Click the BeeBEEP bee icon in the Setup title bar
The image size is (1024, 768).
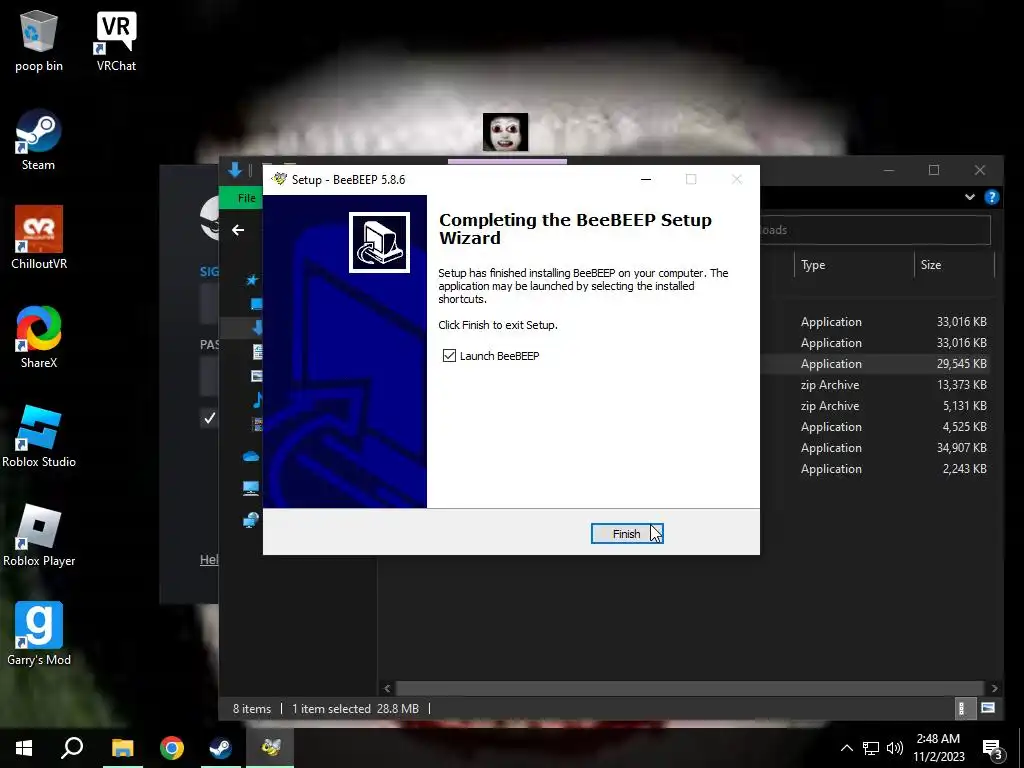pyautogui.click(x=279, y=179)
